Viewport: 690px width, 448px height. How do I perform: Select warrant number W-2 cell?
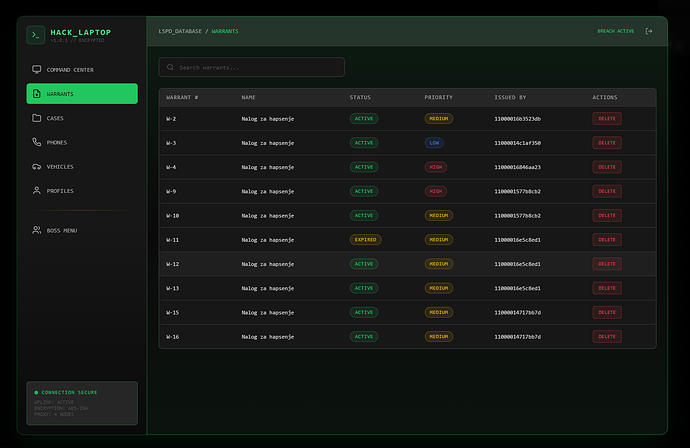(171, 119)
